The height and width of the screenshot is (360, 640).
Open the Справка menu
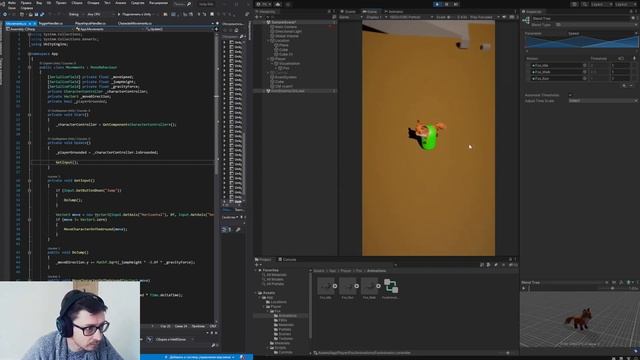(27, 8)
